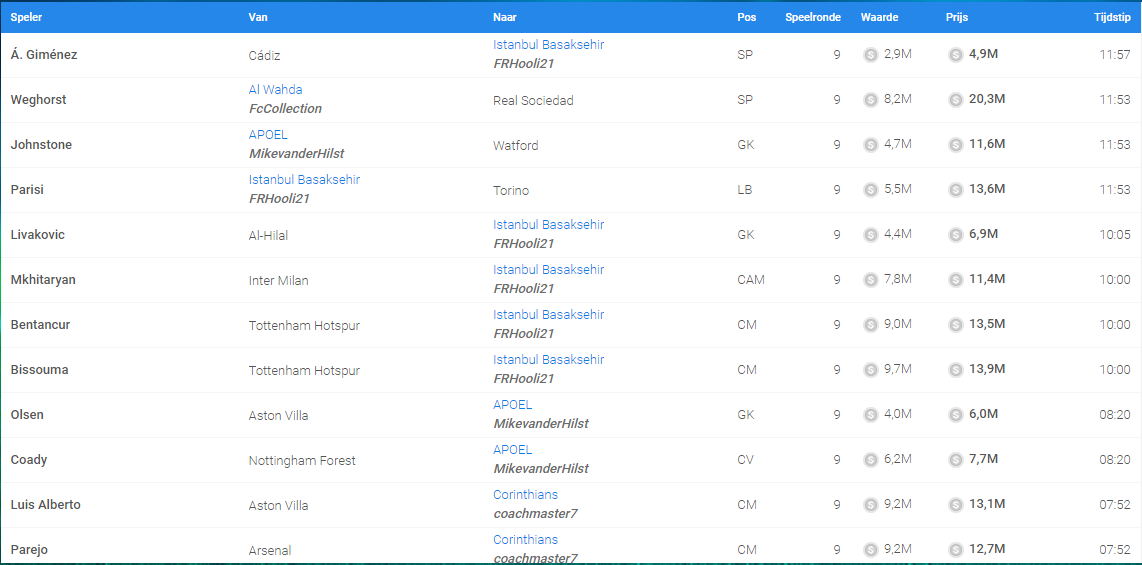Image resolution: width=1142 pixels, height=565 pixels.
Task: Sort by the Naar column header
Action: [x=505, y=17]
